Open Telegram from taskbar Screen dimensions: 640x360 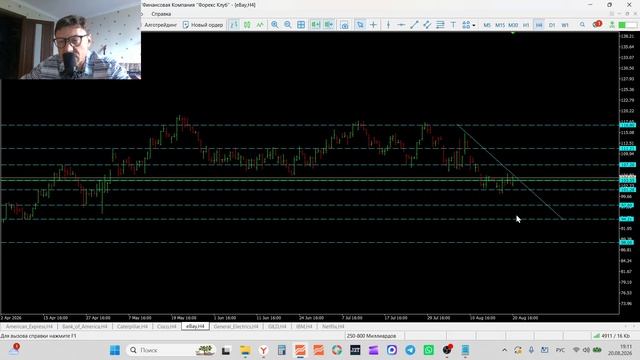click(x=410, y=350)
